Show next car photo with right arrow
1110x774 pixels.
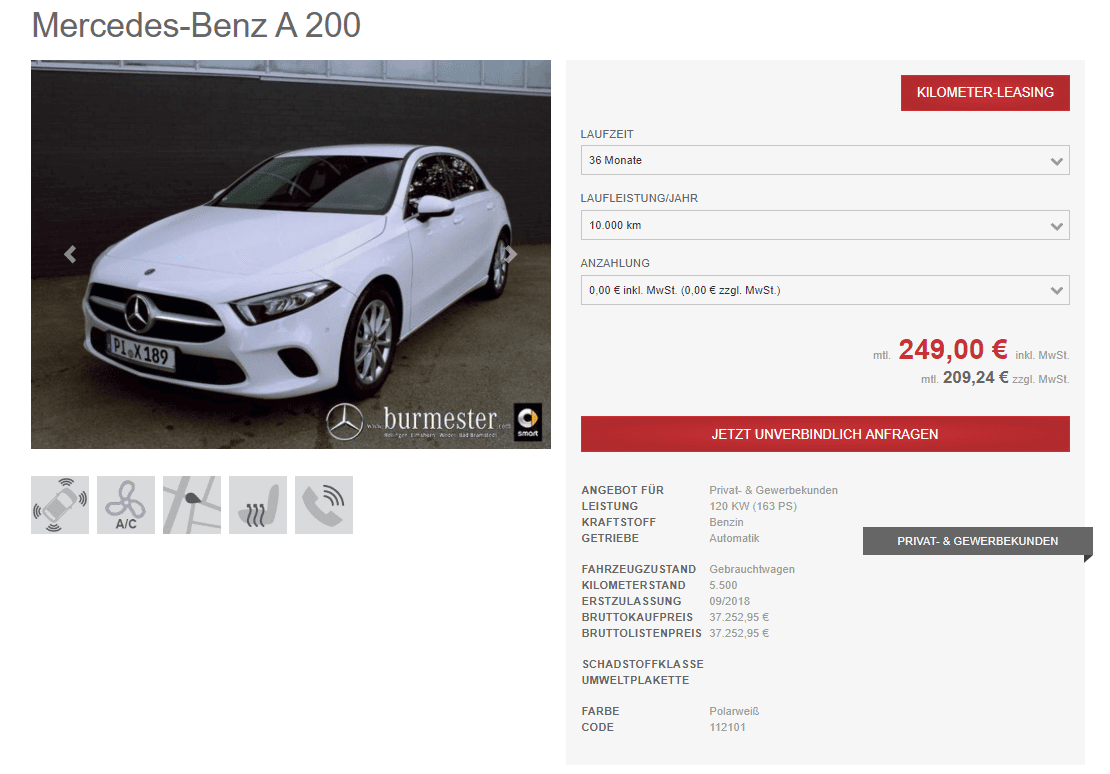pyautogui.click(x=511, y=254)
